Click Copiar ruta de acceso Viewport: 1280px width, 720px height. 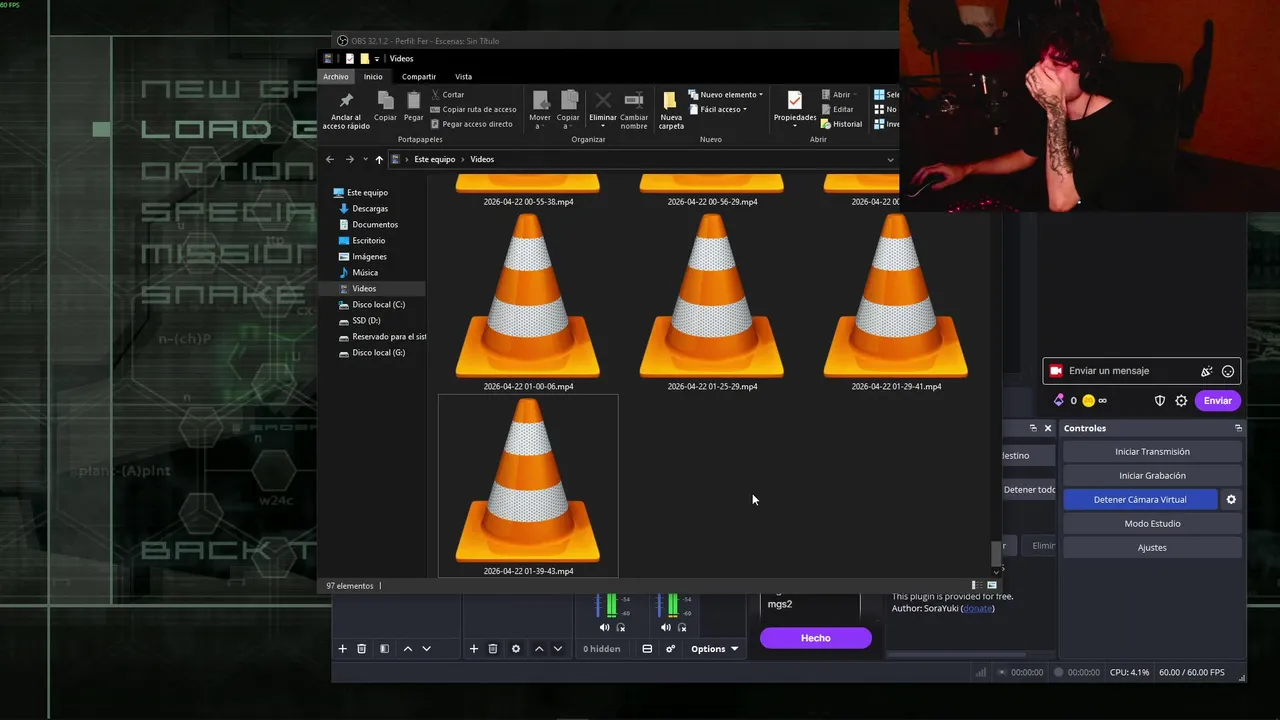point(473,109)
